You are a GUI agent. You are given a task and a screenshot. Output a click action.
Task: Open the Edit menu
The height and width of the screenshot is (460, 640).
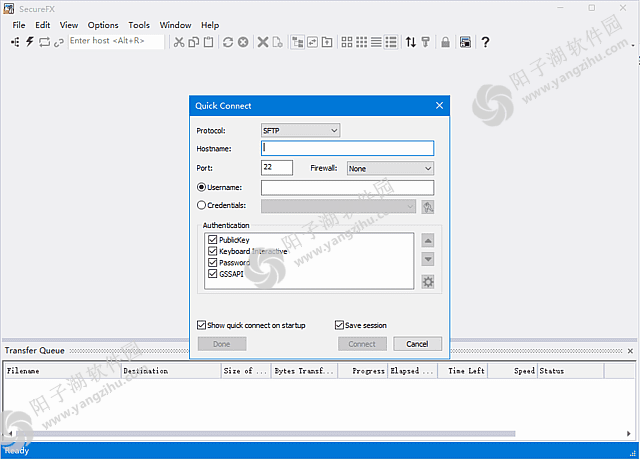pos(42,25)
